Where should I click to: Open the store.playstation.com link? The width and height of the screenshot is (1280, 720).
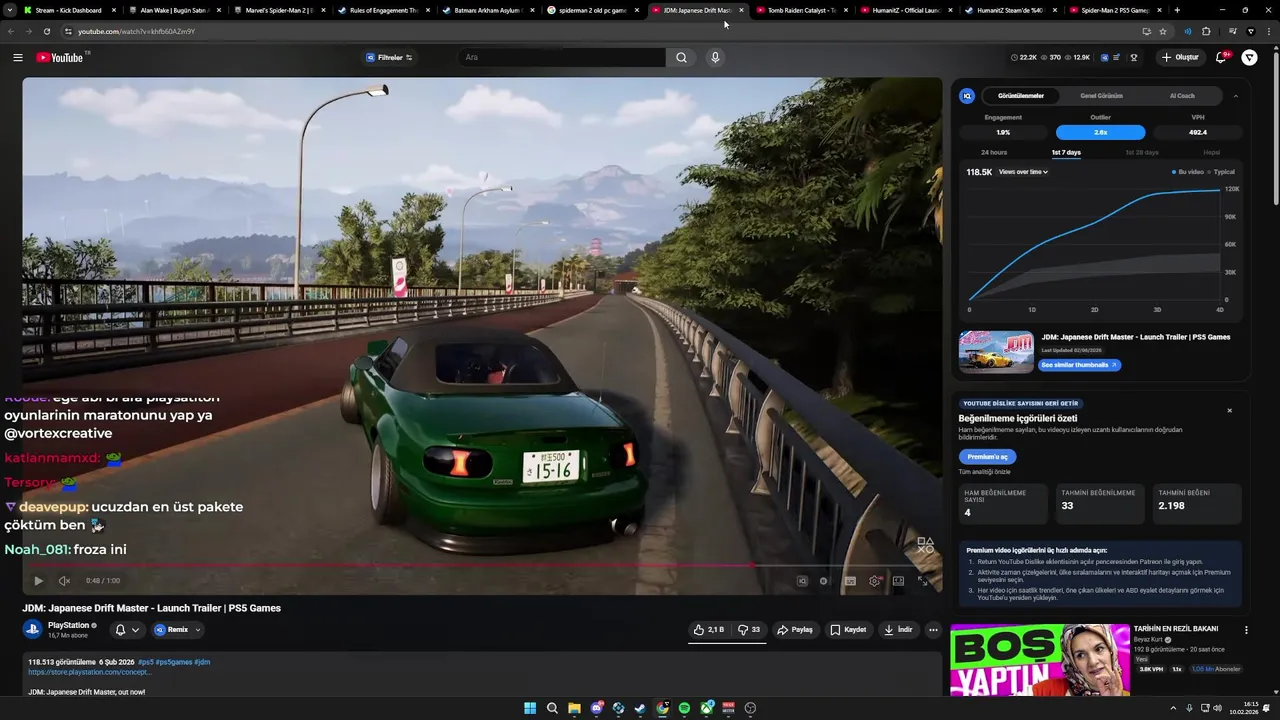[90, 672]
